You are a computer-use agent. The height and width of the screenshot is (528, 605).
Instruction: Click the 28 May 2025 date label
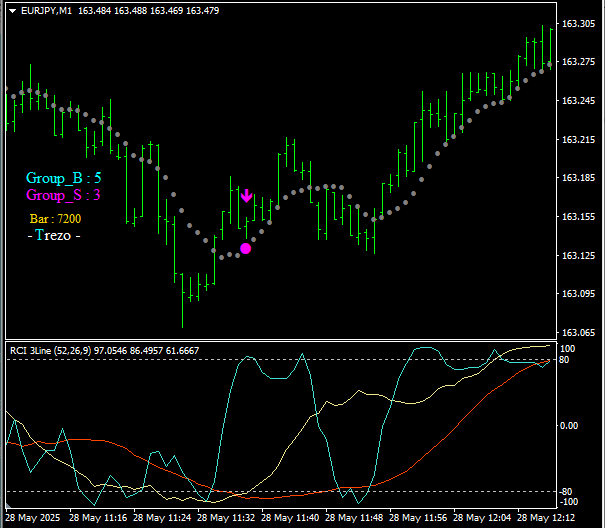click(x=33, y=518)
